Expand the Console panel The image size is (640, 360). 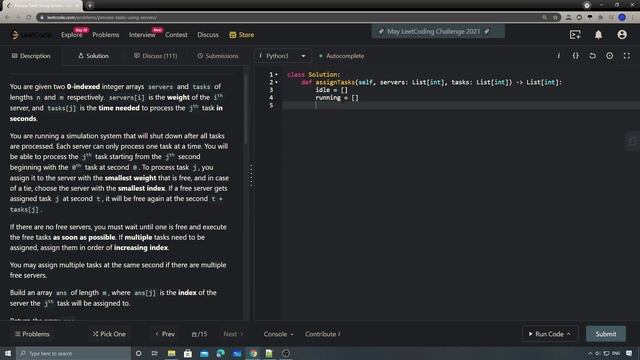tap(278, 334)
